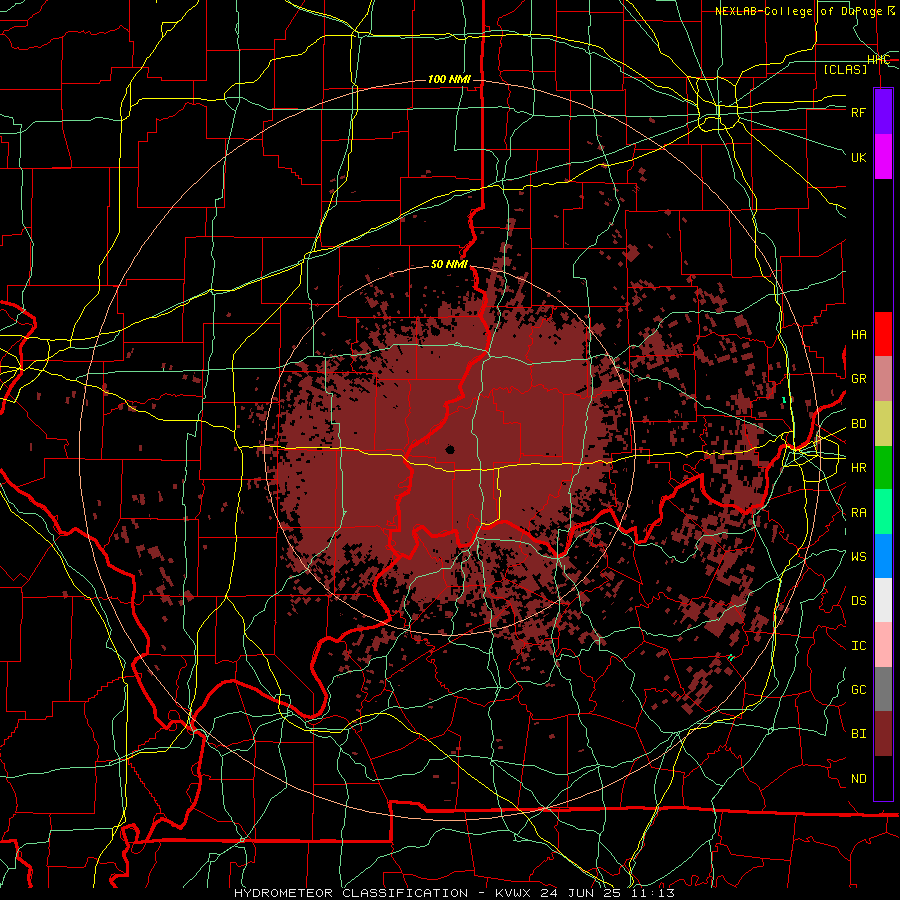
Task: Click the [CLAS] units label
Action: pos(845,69)
